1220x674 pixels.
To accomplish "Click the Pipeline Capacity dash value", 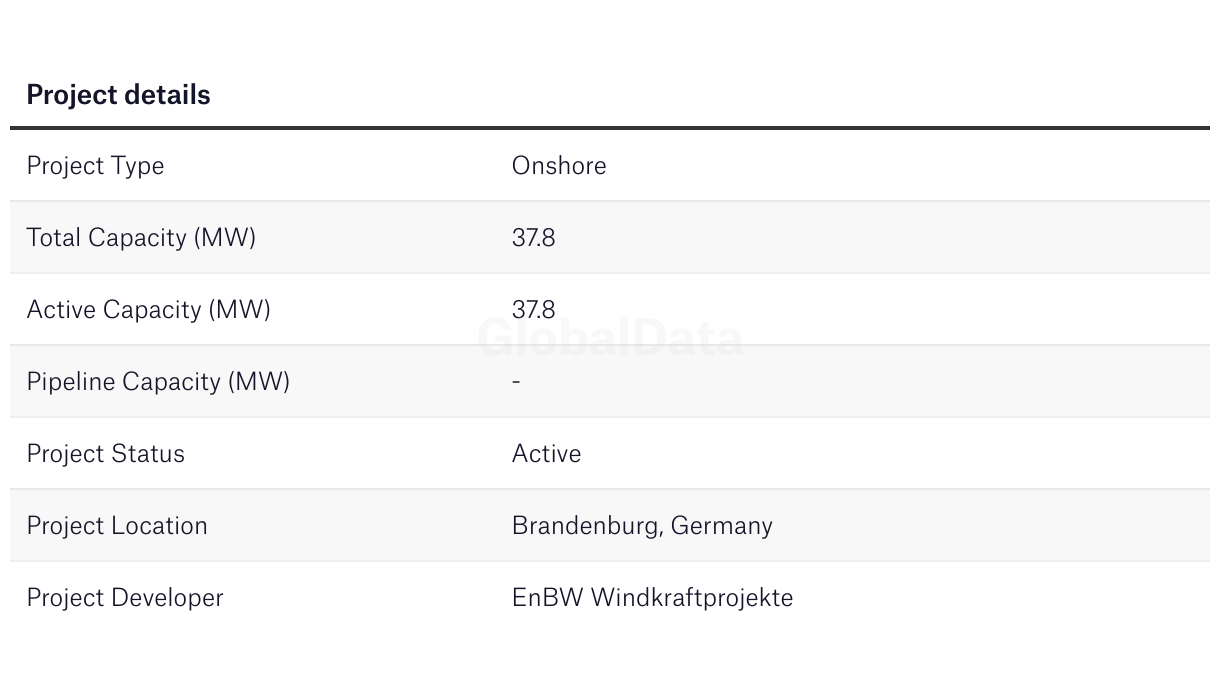I will [x=516, y=382].
